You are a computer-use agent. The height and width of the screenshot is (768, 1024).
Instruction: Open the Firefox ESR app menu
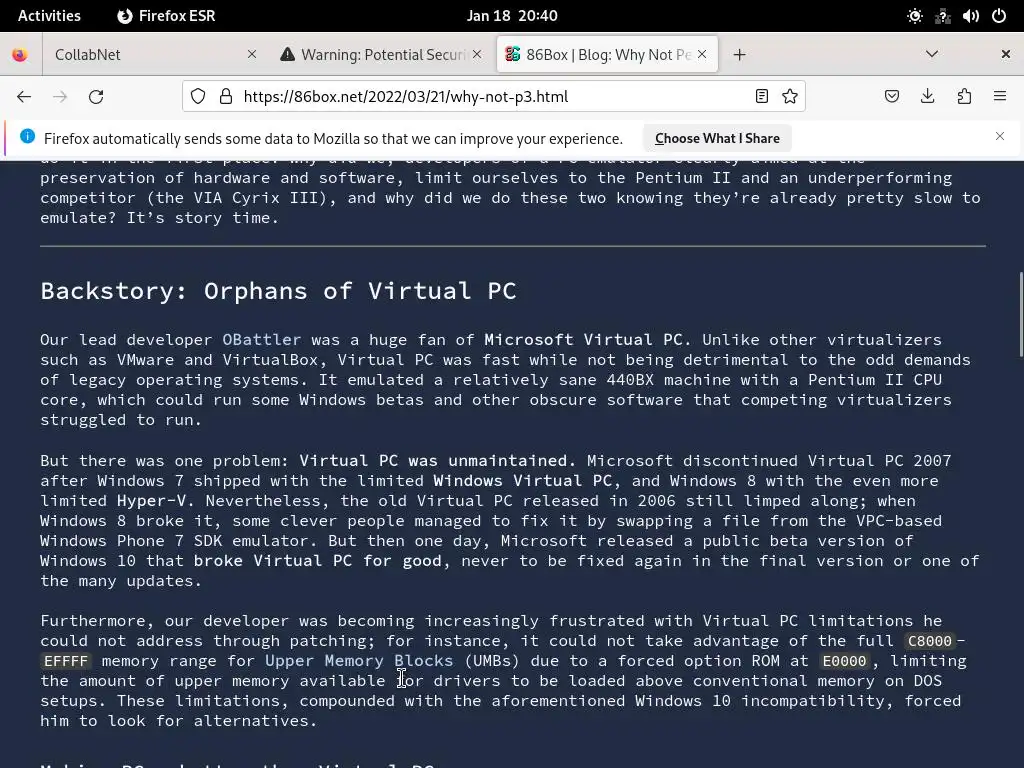tap(166, 16)
